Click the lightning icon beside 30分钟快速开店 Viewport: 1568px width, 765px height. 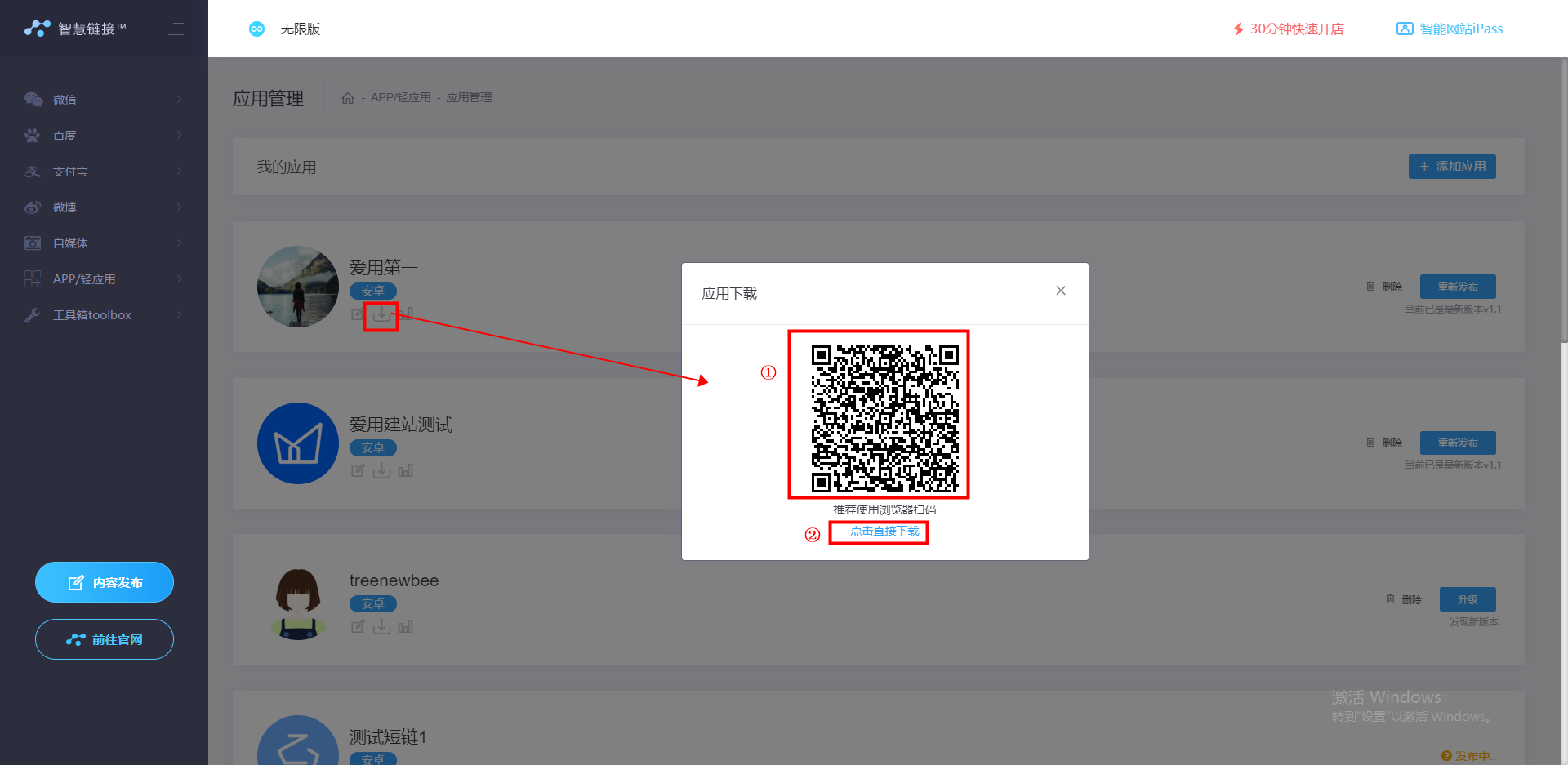1238,29
